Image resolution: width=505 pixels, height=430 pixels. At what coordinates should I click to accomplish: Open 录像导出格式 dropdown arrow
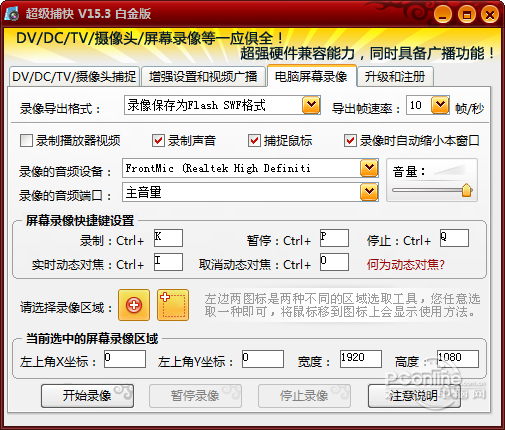[311, 105]
